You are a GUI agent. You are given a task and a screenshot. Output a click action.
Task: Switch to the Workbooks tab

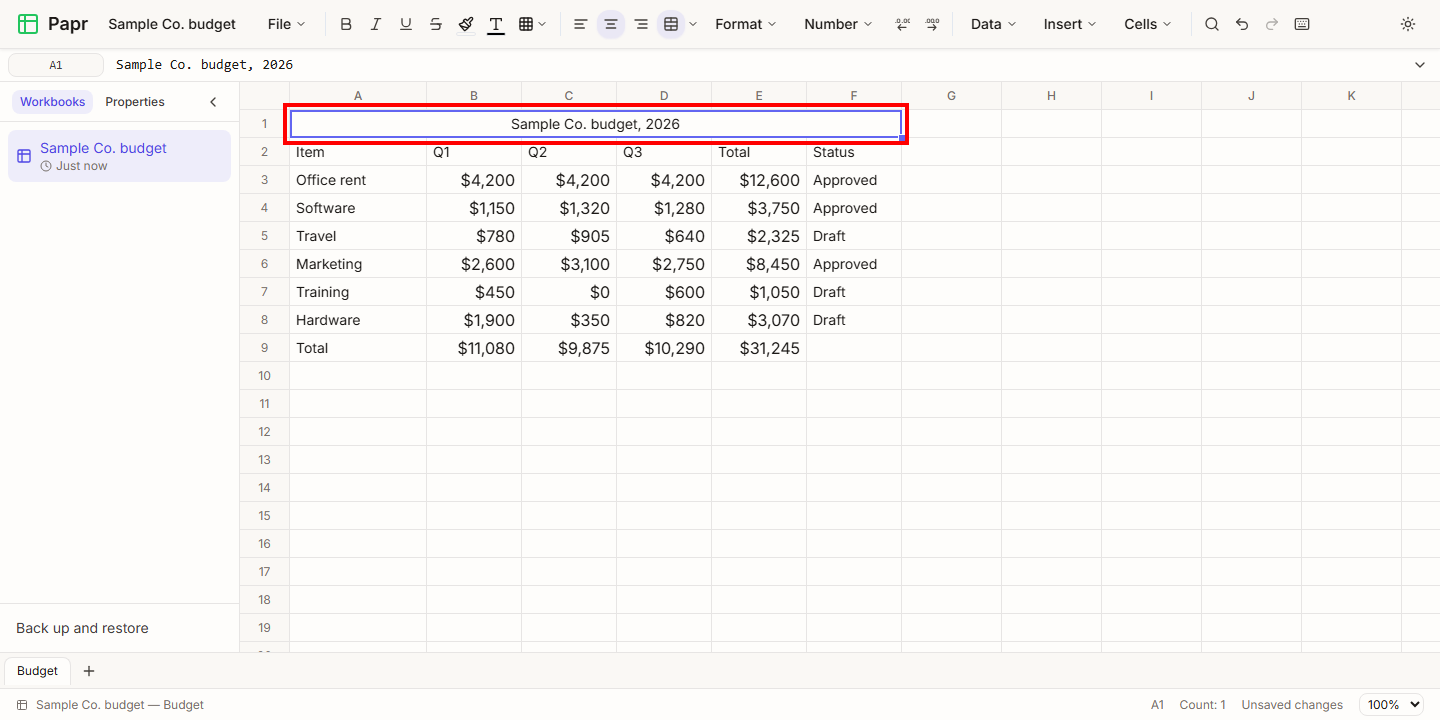click(52, 102)
